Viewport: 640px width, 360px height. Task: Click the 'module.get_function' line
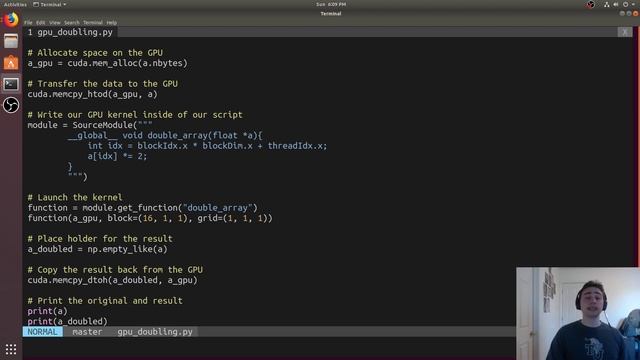click(x=142, y=208)
